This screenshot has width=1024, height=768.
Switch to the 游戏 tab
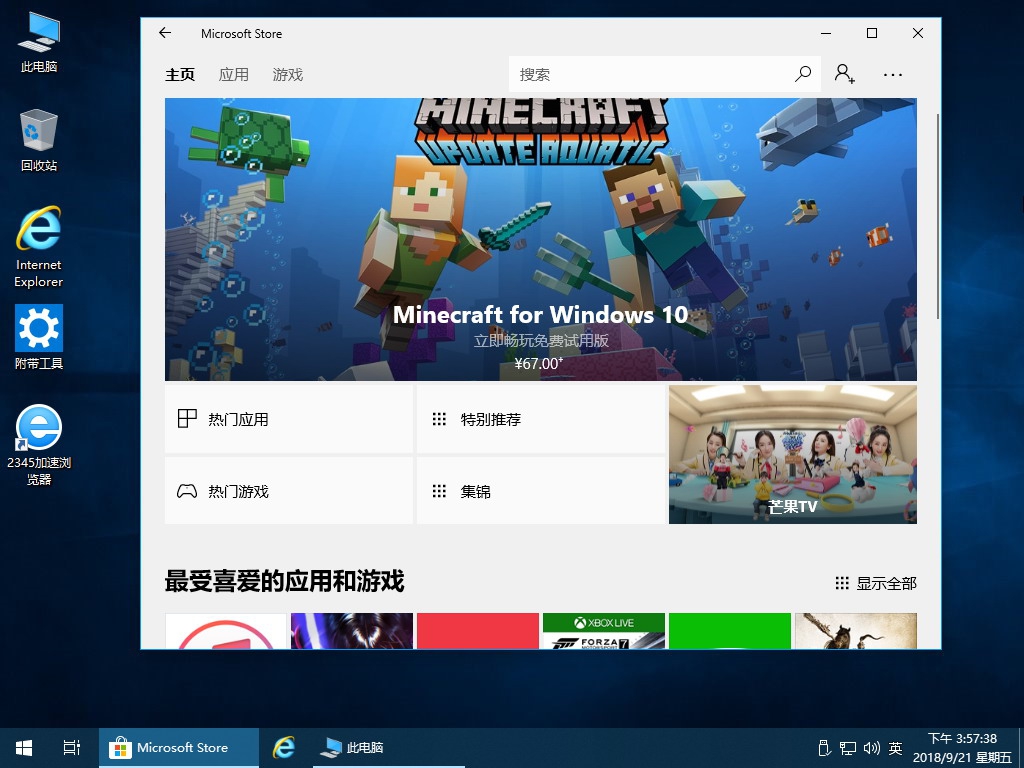click(288, 74)
